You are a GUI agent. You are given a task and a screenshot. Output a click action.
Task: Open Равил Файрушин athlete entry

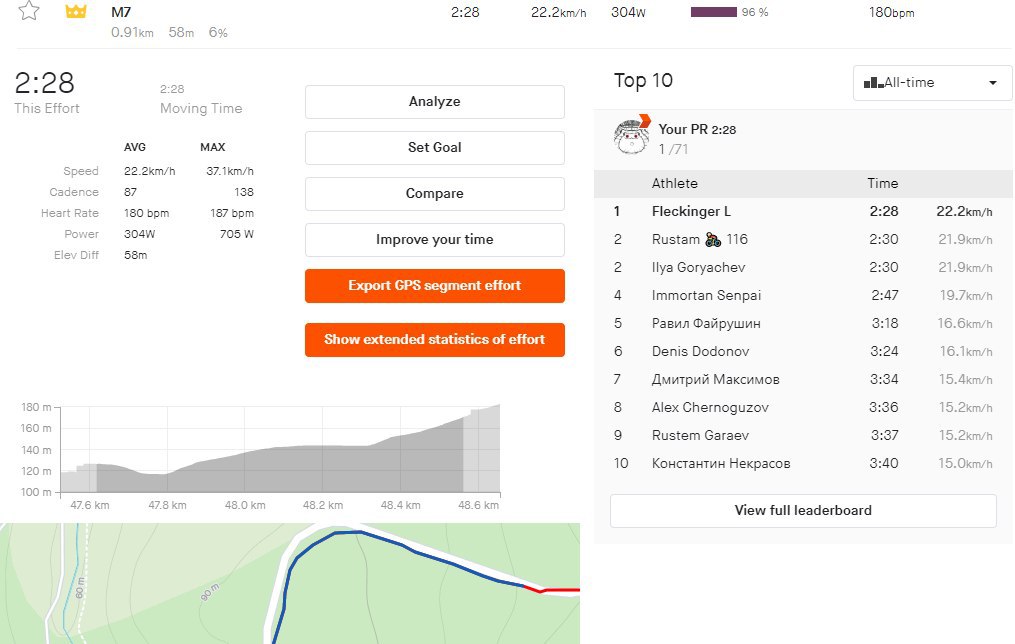[x=706, y=324]
